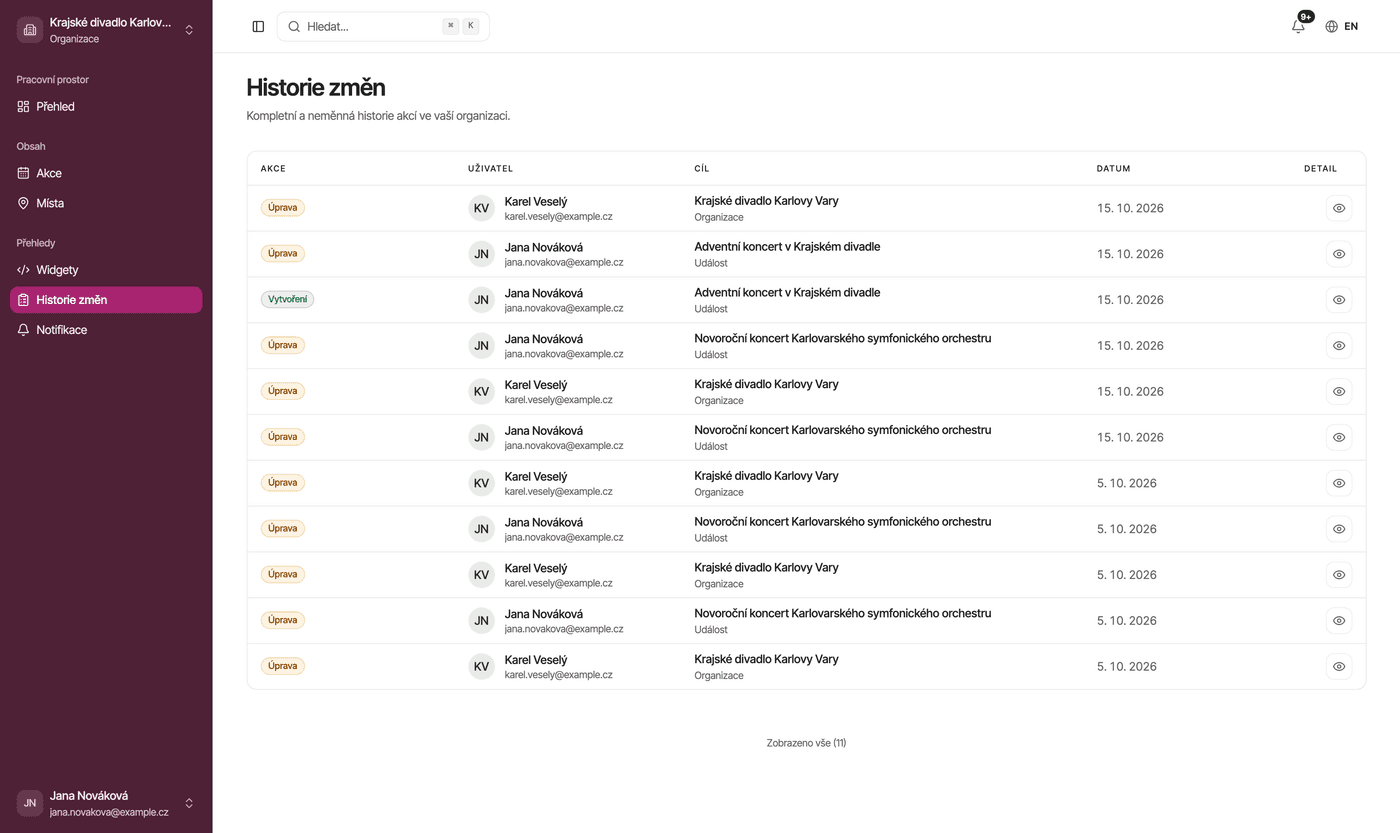This screenshot has height=833, width=1400.
Task: Click the magnifier icon in the search box
Action: point(294,27)
